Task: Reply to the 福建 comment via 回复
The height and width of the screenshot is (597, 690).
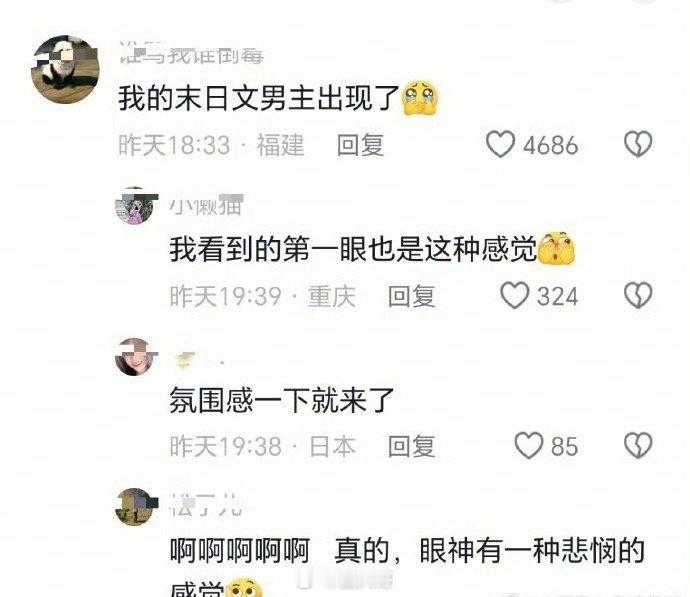Action: pyautogui.click(x=360, y=145)
